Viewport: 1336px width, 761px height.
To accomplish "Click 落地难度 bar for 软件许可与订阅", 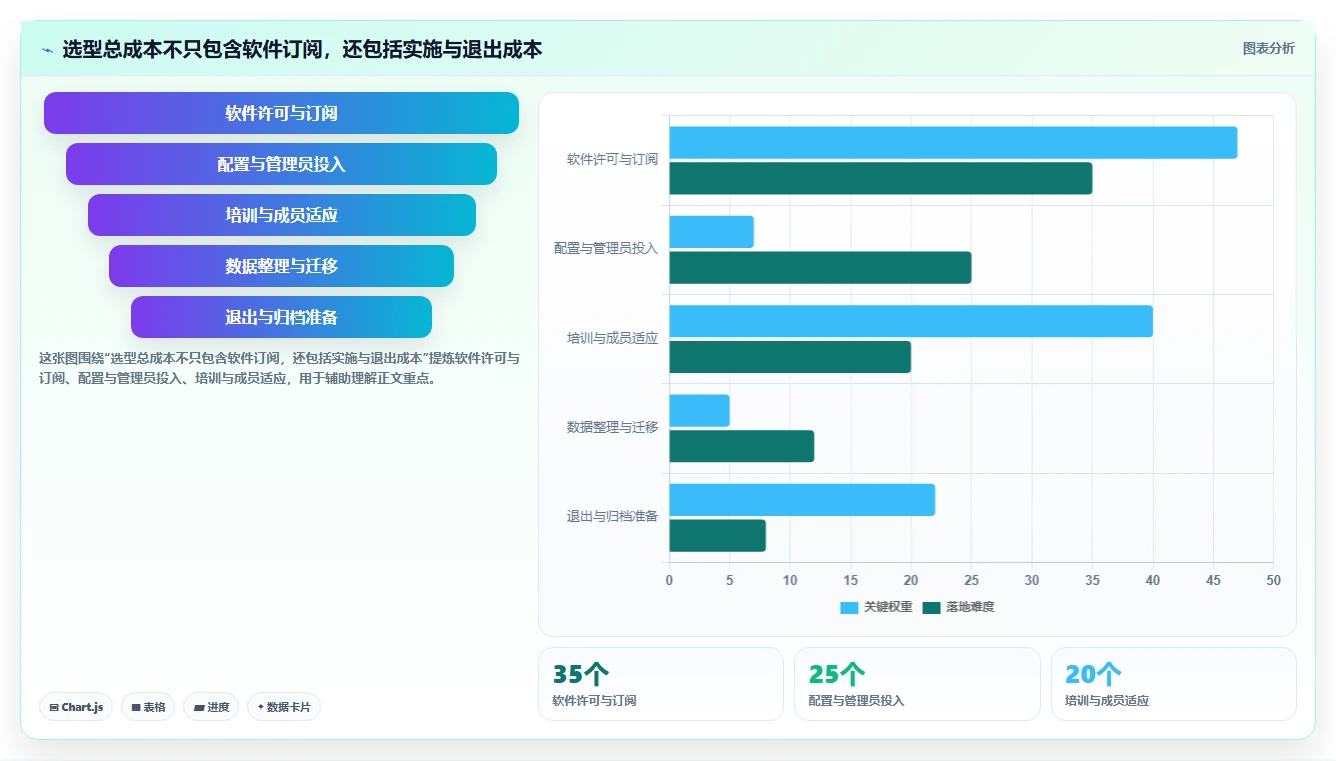I will [x=880, y=178].
